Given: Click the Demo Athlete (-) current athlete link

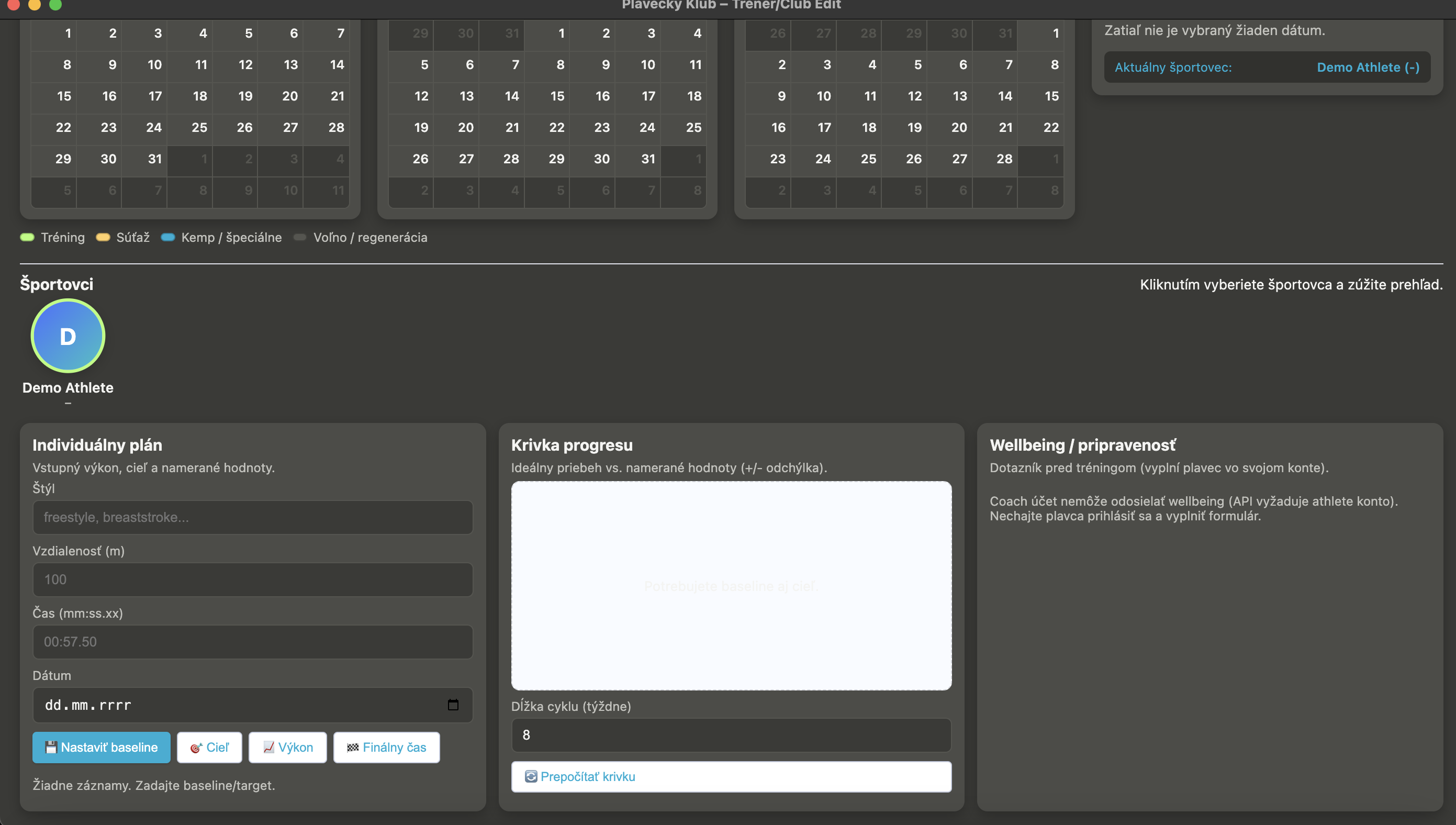Looking at the screenshot, I should point(1368,68).
